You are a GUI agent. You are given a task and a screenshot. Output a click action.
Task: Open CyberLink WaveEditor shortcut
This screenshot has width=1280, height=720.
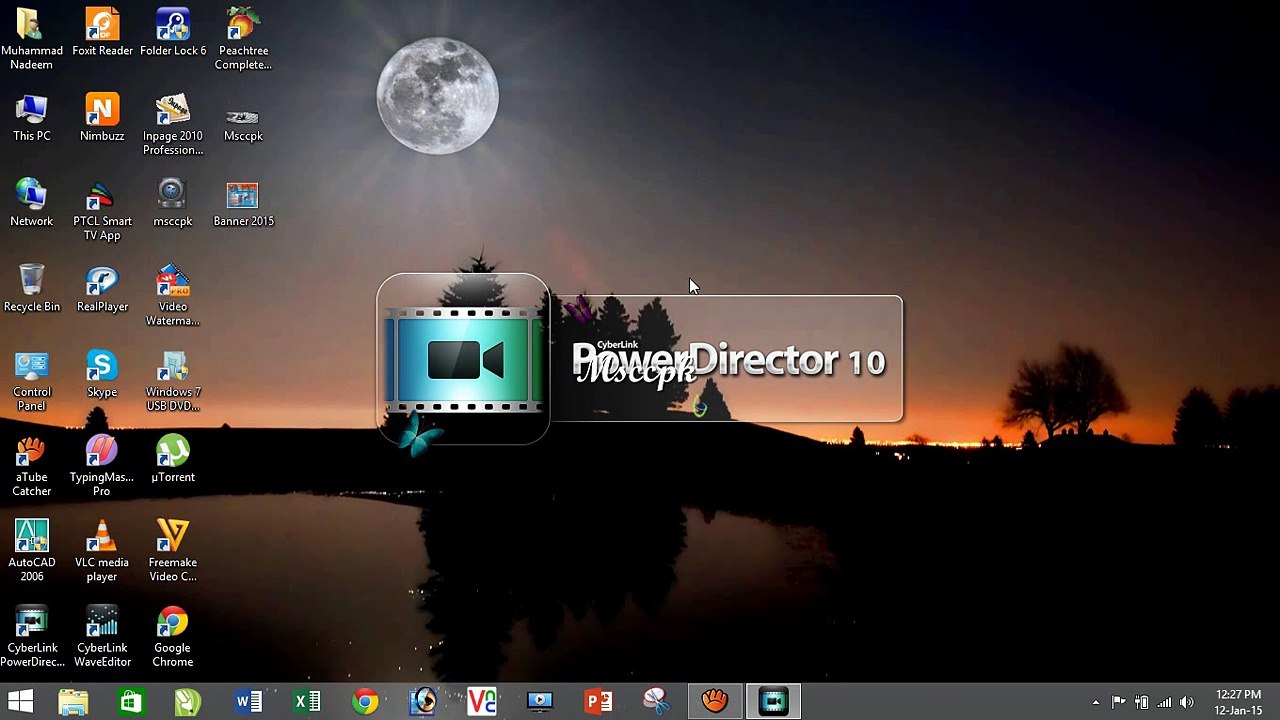point(102,636)
